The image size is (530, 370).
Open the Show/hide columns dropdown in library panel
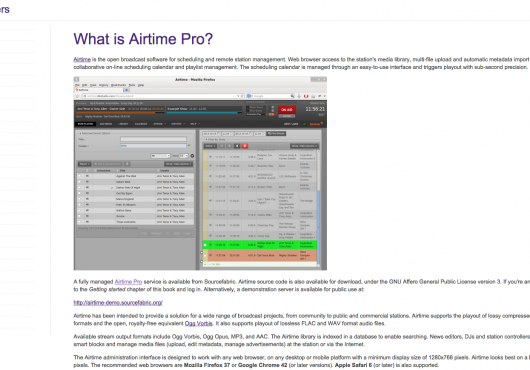coord(178,164)
